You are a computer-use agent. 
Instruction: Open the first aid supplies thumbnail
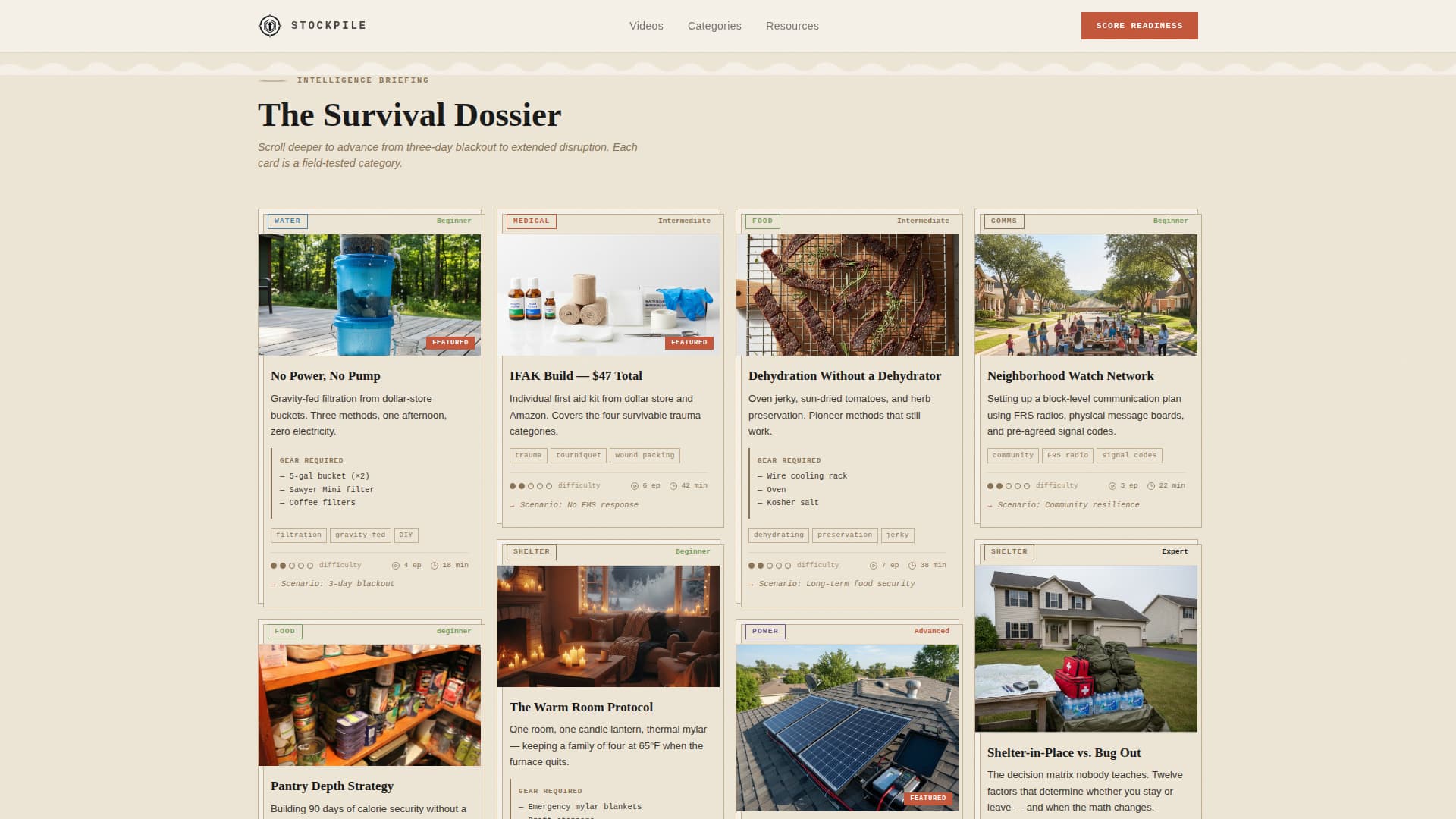pyautogui.click(x=608, y=295)
